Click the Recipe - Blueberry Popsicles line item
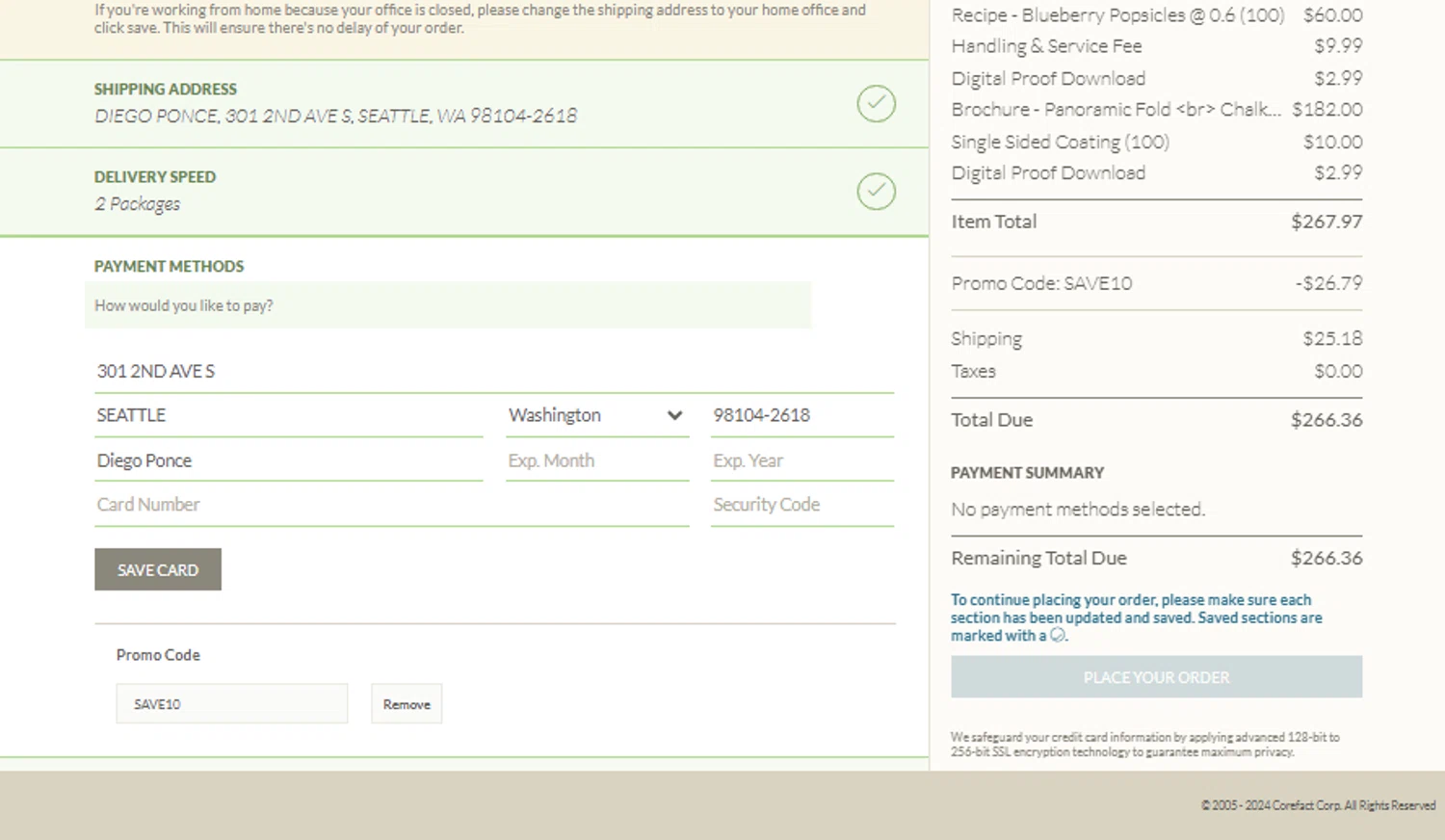1445x840 pixels. [1156, 14]
